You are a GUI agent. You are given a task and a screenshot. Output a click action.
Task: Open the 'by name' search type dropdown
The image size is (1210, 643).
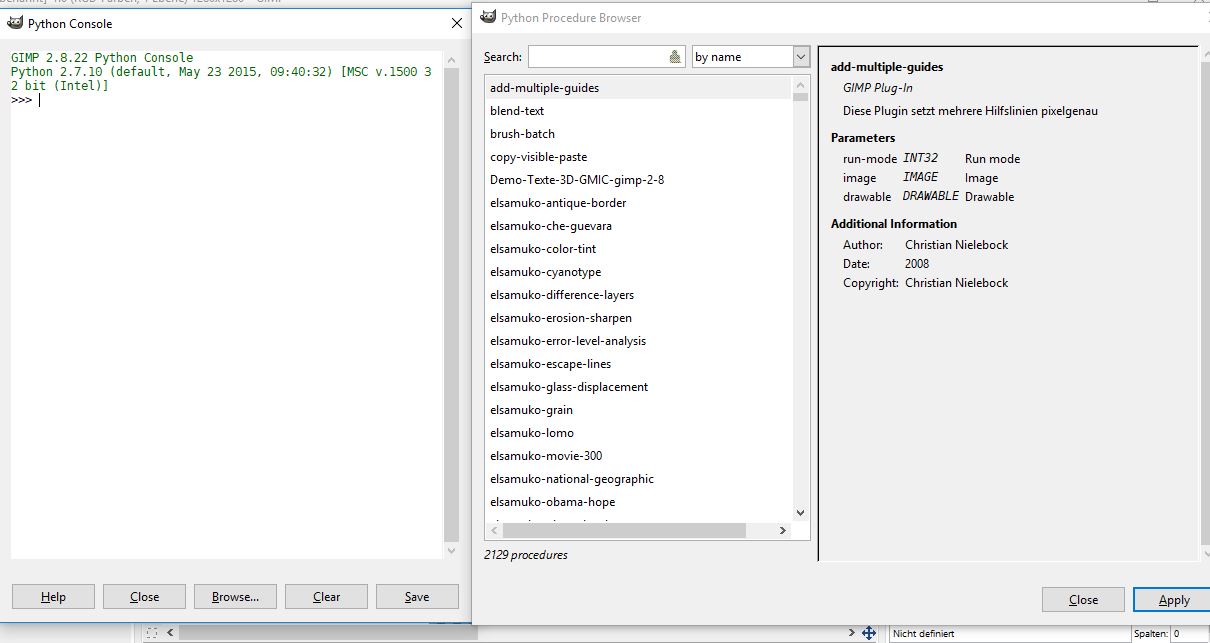click(750, 57)
